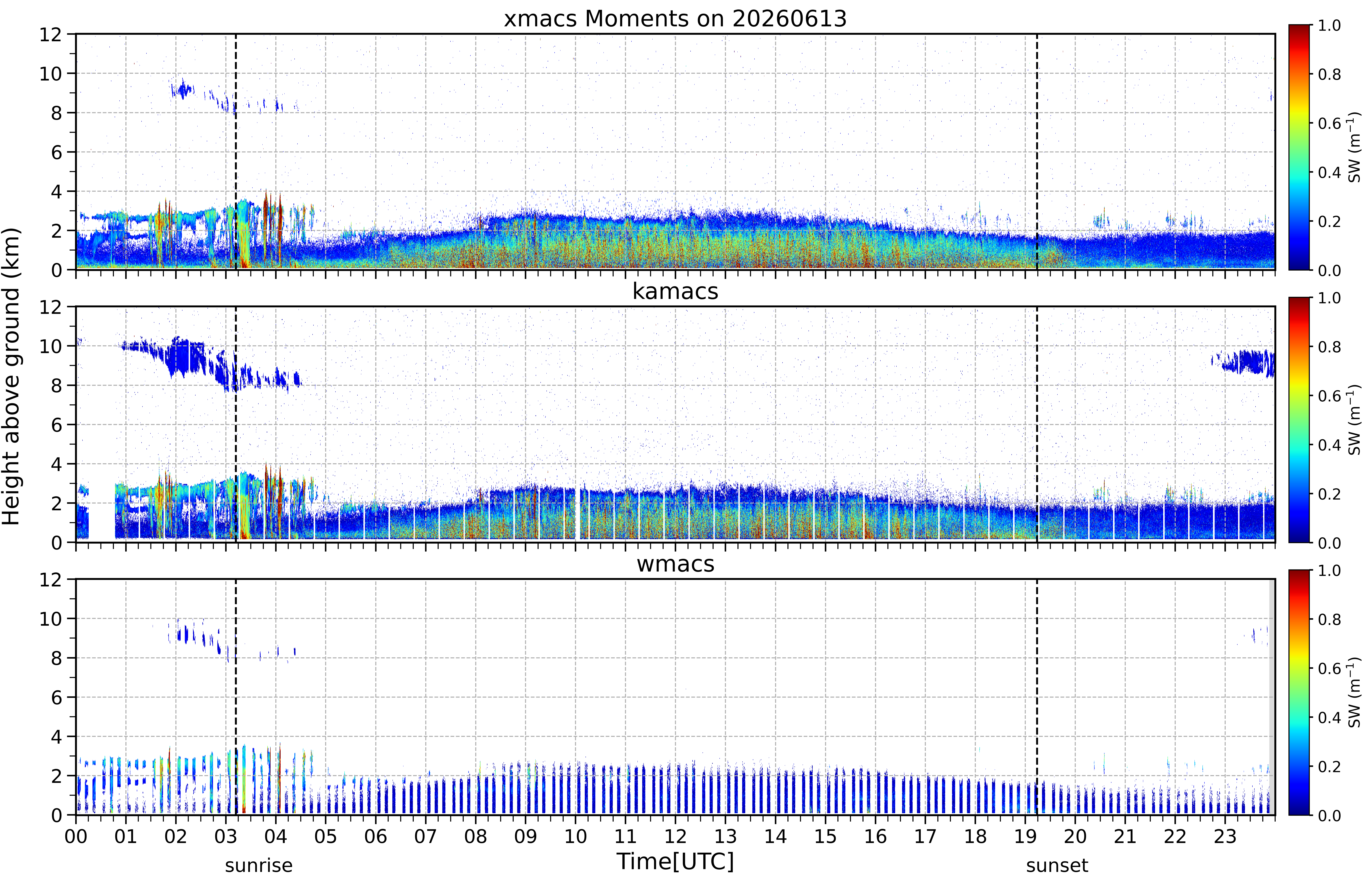Click the 'Height above ground (km)' axis label
This screenshot has height=885, width=1372.
pos(11,376)
